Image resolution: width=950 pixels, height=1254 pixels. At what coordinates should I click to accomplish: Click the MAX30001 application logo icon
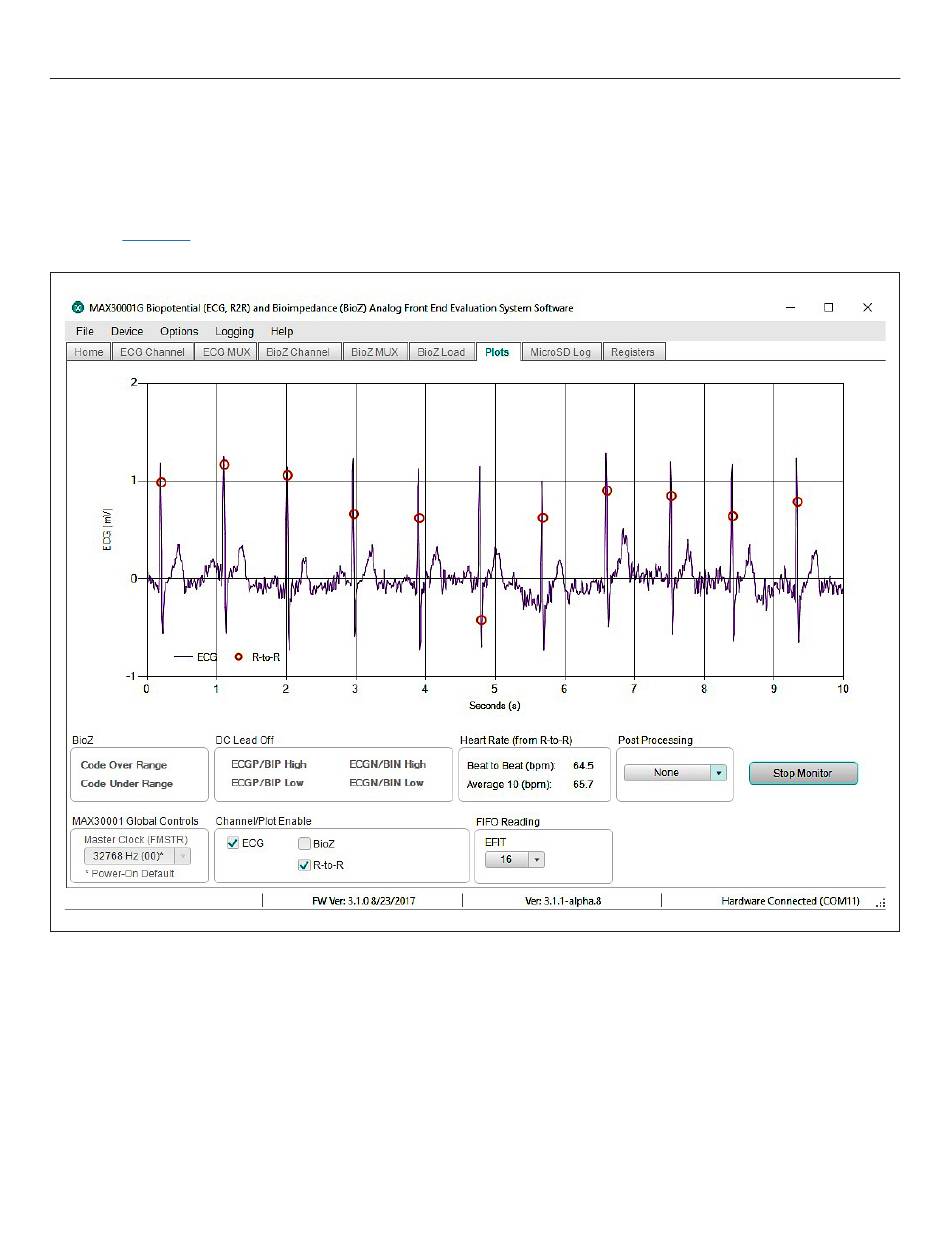(78, 308)
